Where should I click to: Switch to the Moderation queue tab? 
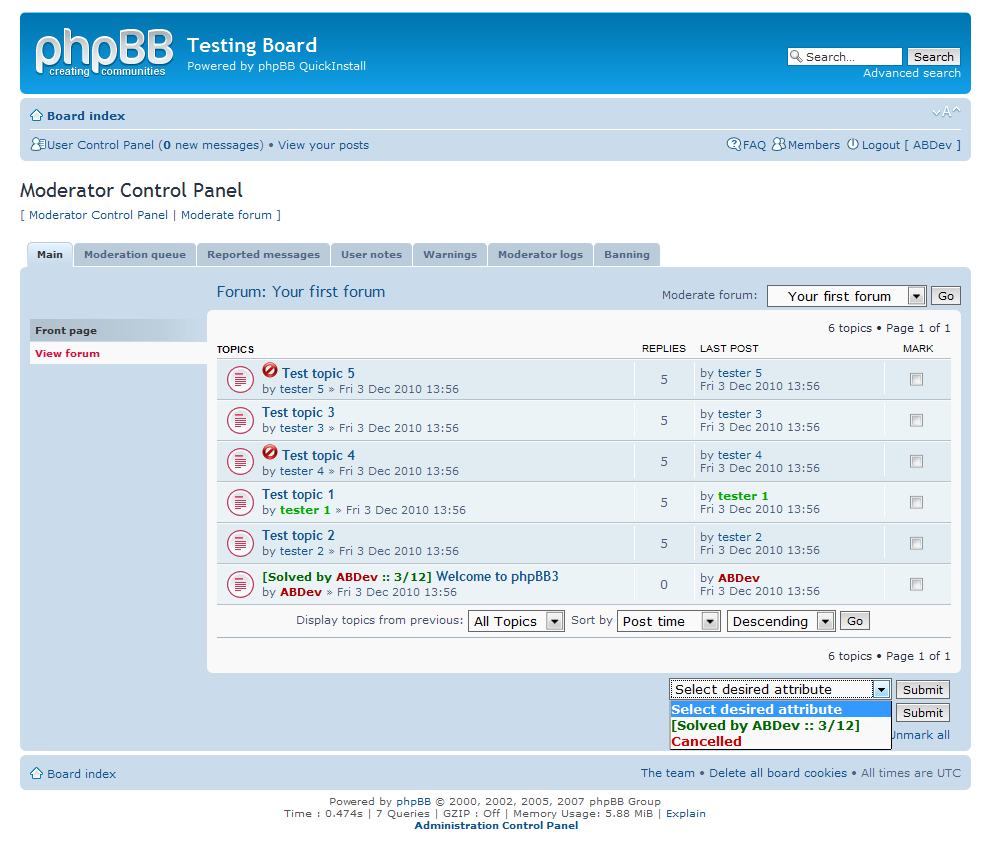(x=135, y=255)
